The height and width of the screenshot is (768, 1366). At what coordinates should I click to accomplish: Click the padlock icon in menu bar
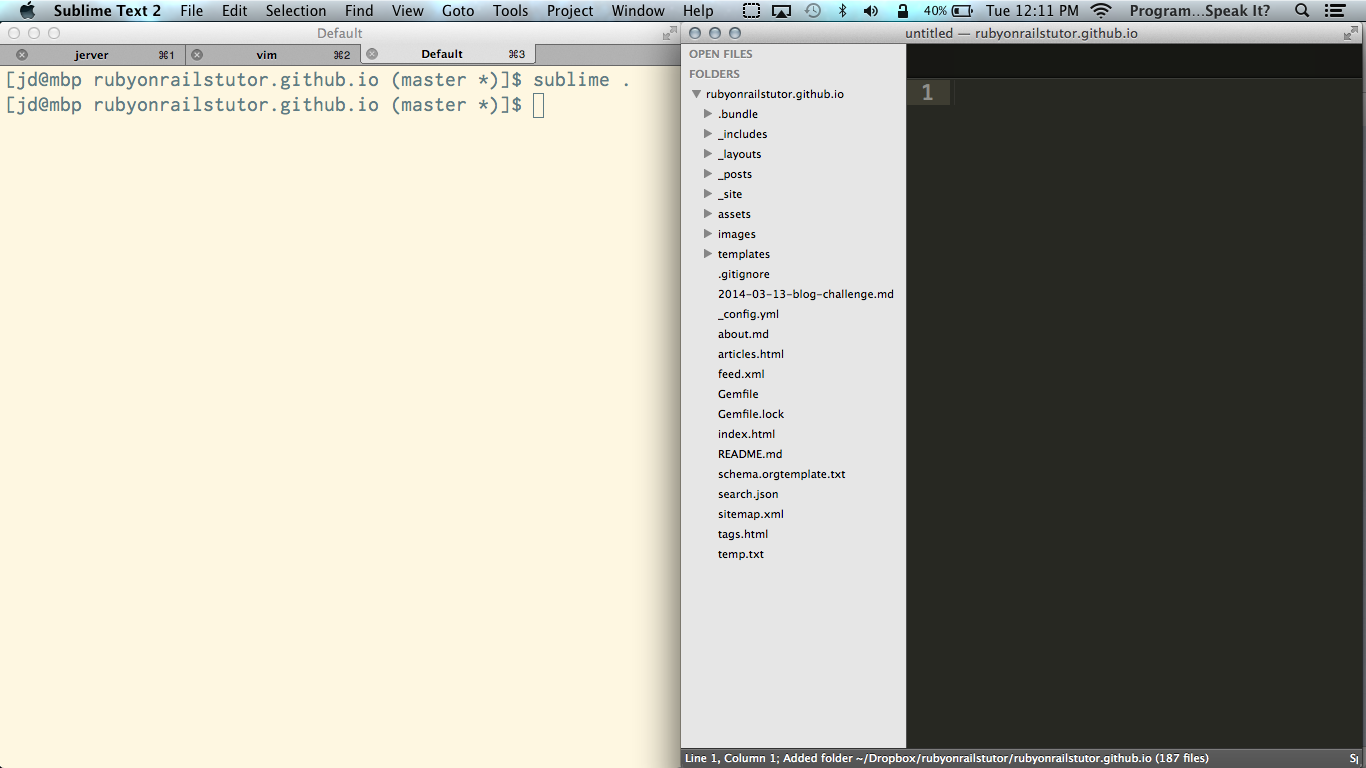click(903, 11)
